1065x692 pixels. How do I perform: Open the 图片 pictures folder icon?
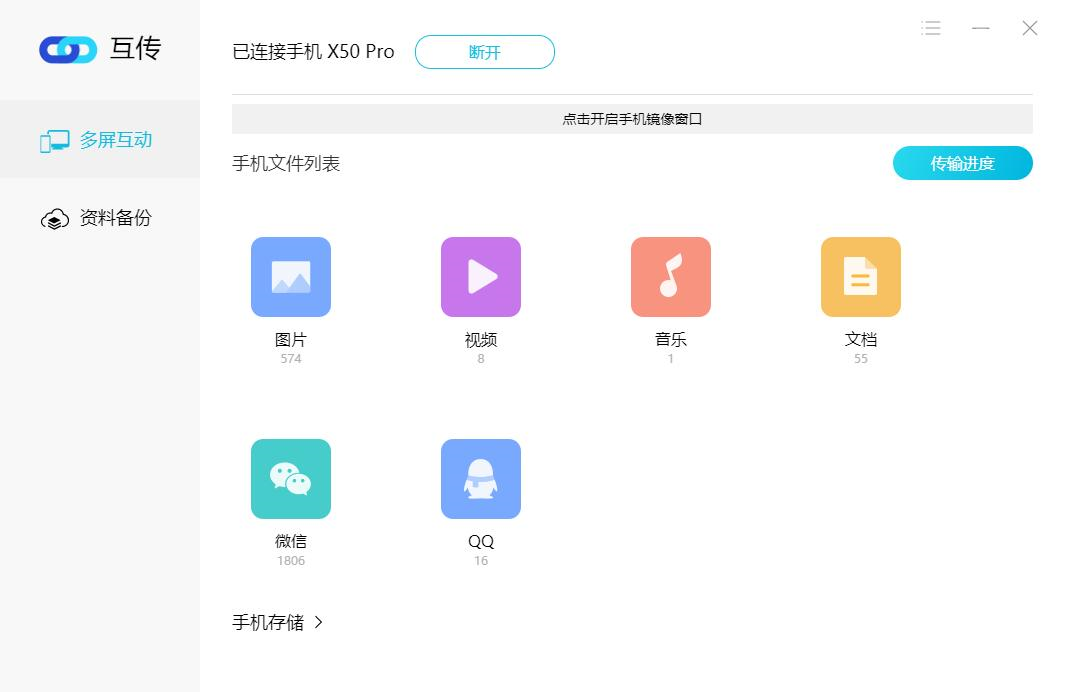click(x=291, y=276)
